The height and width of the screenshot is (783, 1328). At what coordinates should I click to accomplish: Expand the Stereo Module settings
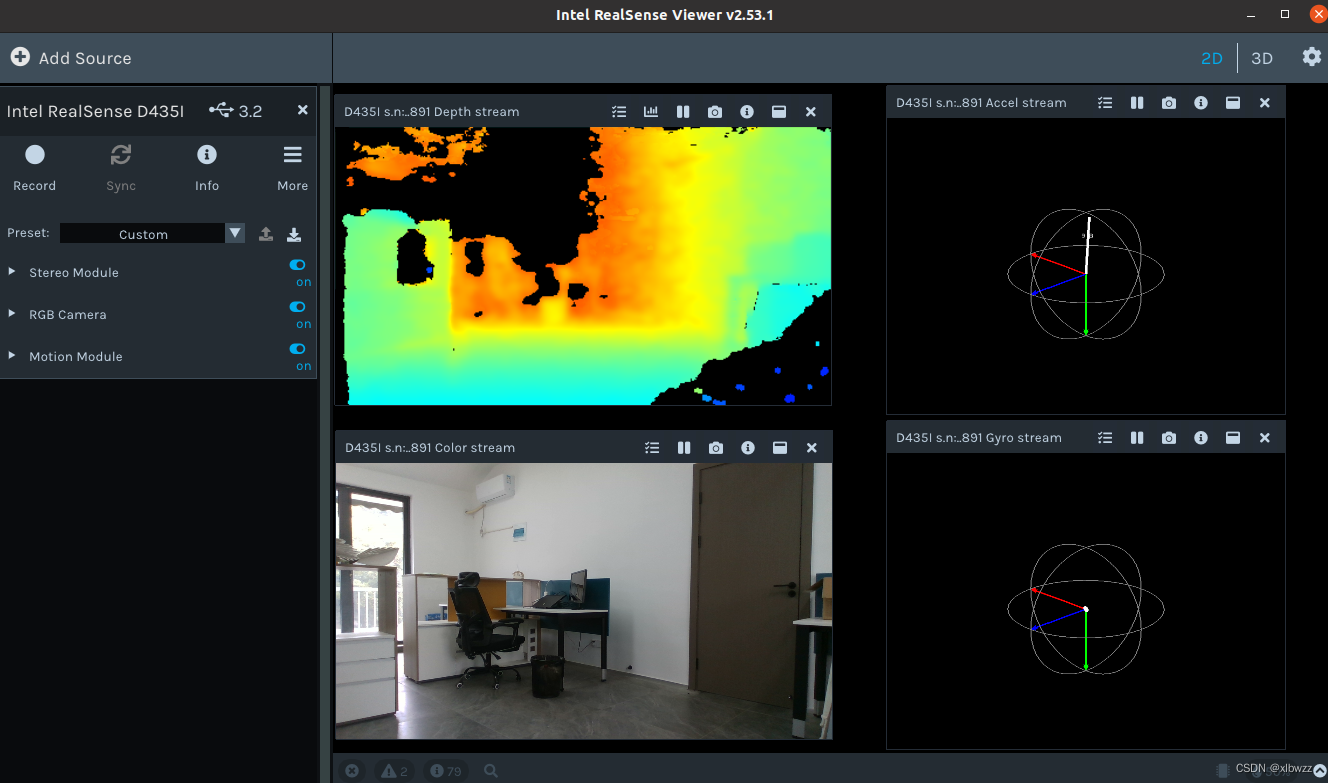[x=12, y=272]
